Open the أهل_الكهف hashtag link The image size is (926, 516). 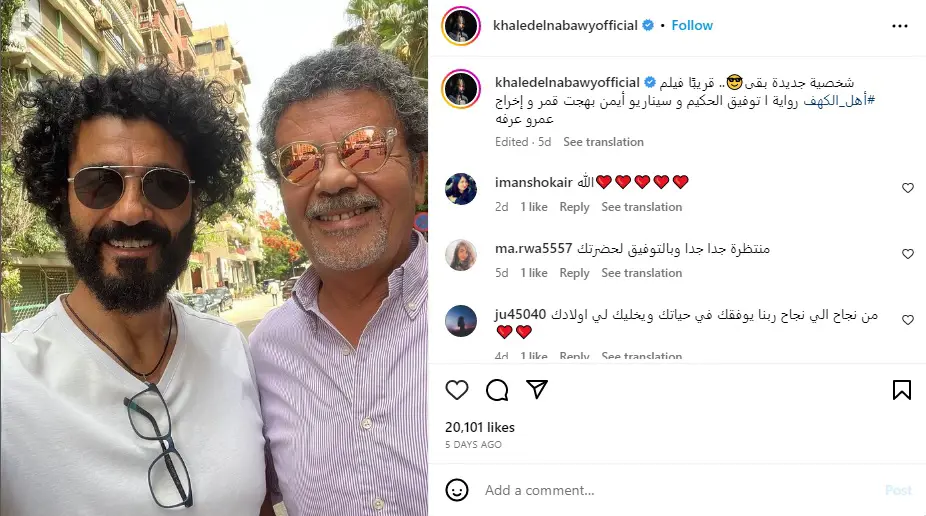click(x=839, y=101)
